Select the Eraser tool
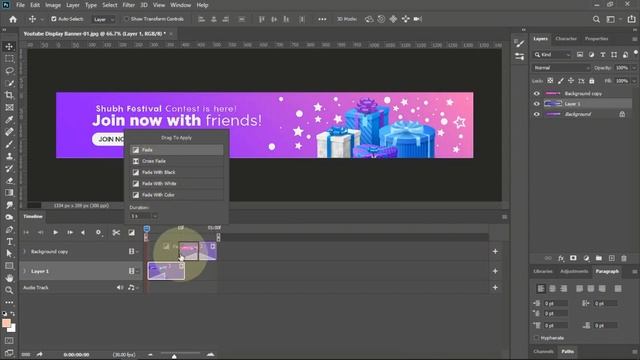The height and width of the screenshot is (360, 640). pos(9,180)
